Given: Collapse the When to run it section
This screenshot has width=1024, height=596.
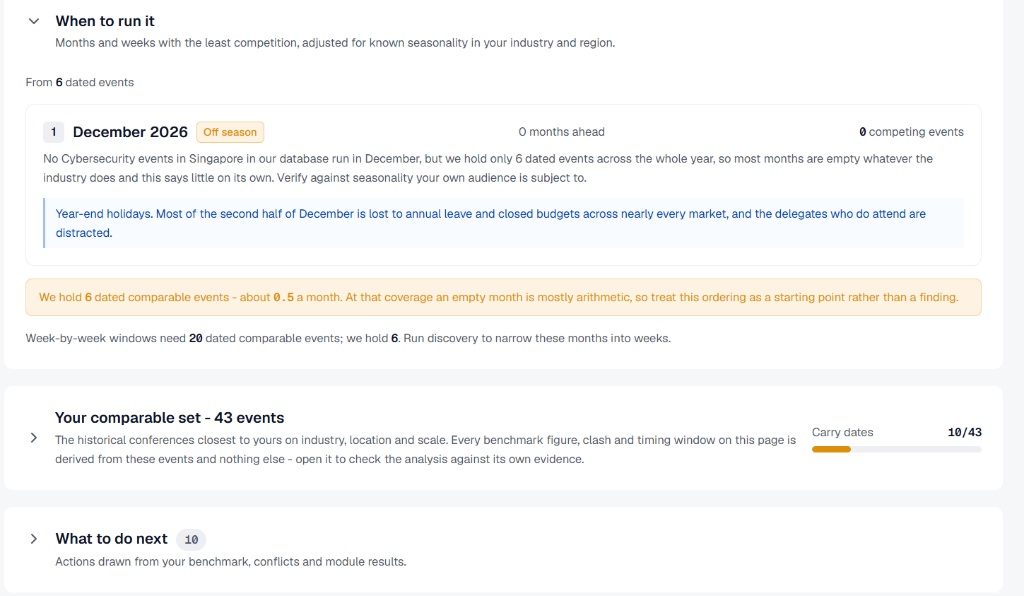Looking at the screenshot, I should 34,22.
